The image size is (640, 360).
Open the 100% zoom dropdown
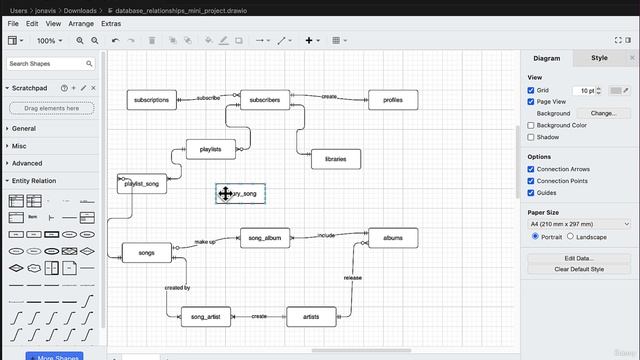pyautogui.click(x=50, y=40)
